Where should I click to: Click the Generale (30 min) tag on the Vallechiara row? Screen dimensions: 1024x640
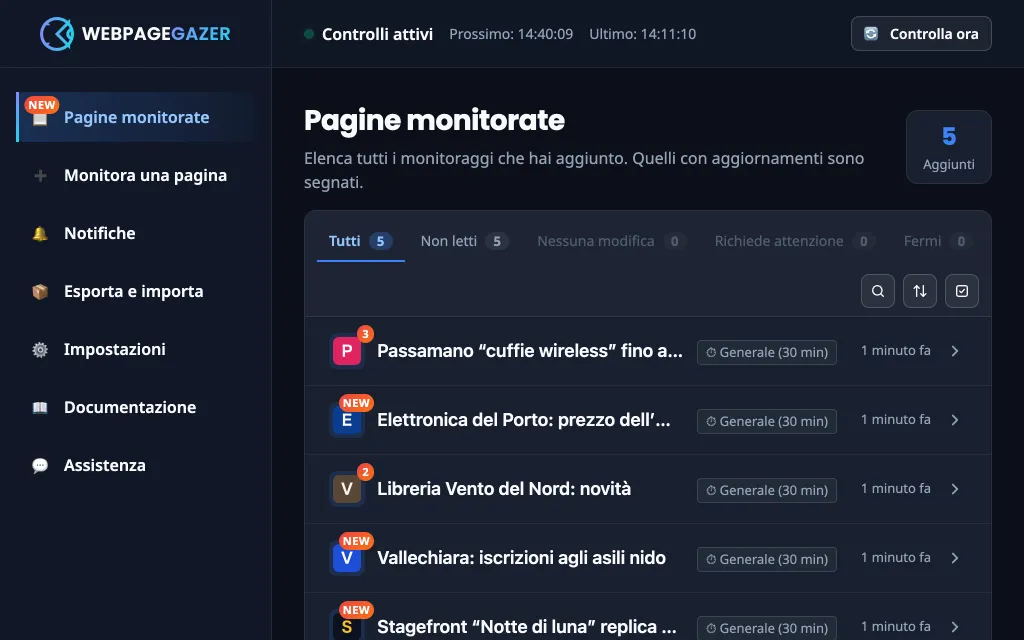[x=767, y=560]
